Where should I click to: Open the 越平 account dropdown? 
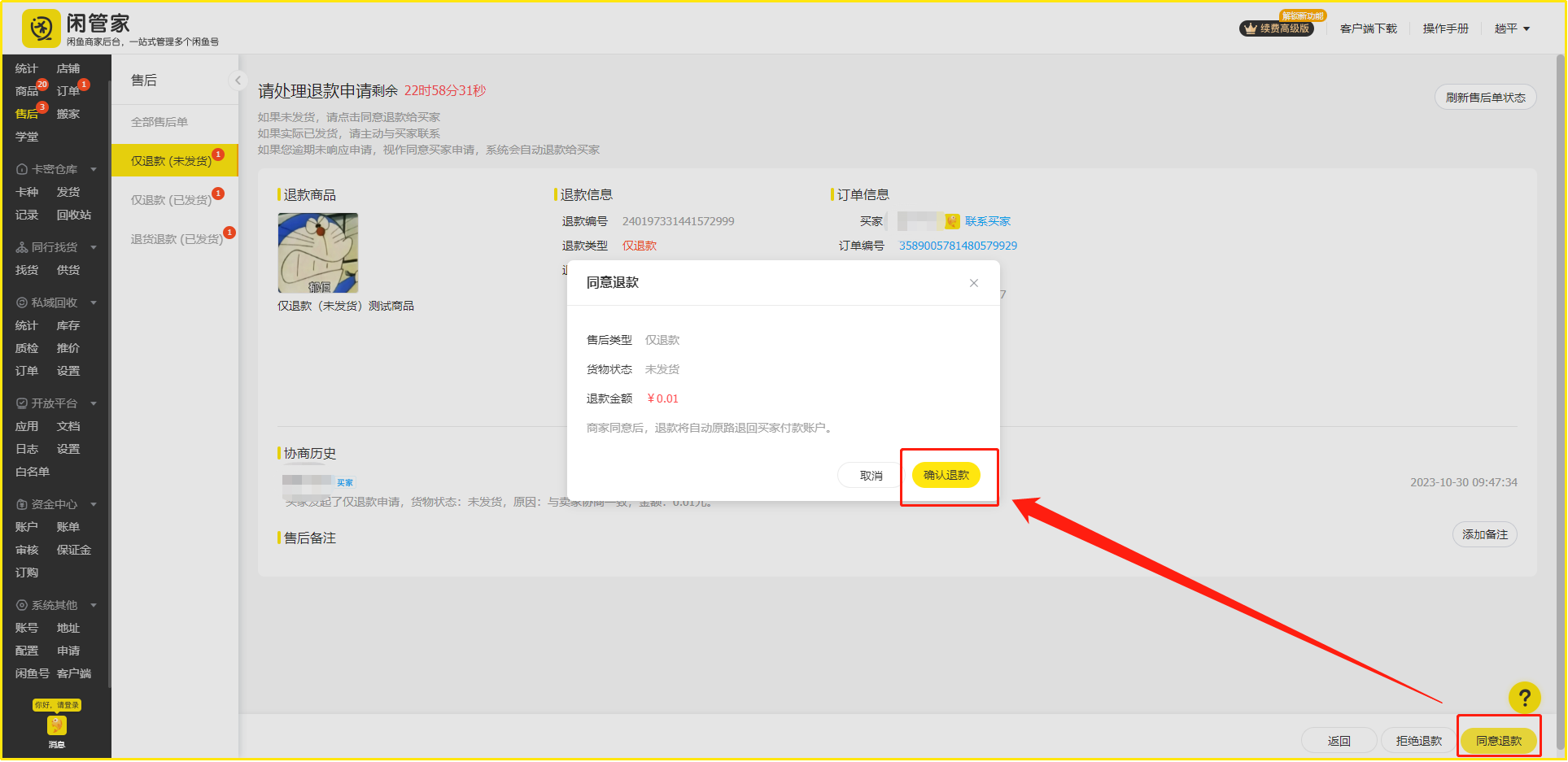(1512, 28)
